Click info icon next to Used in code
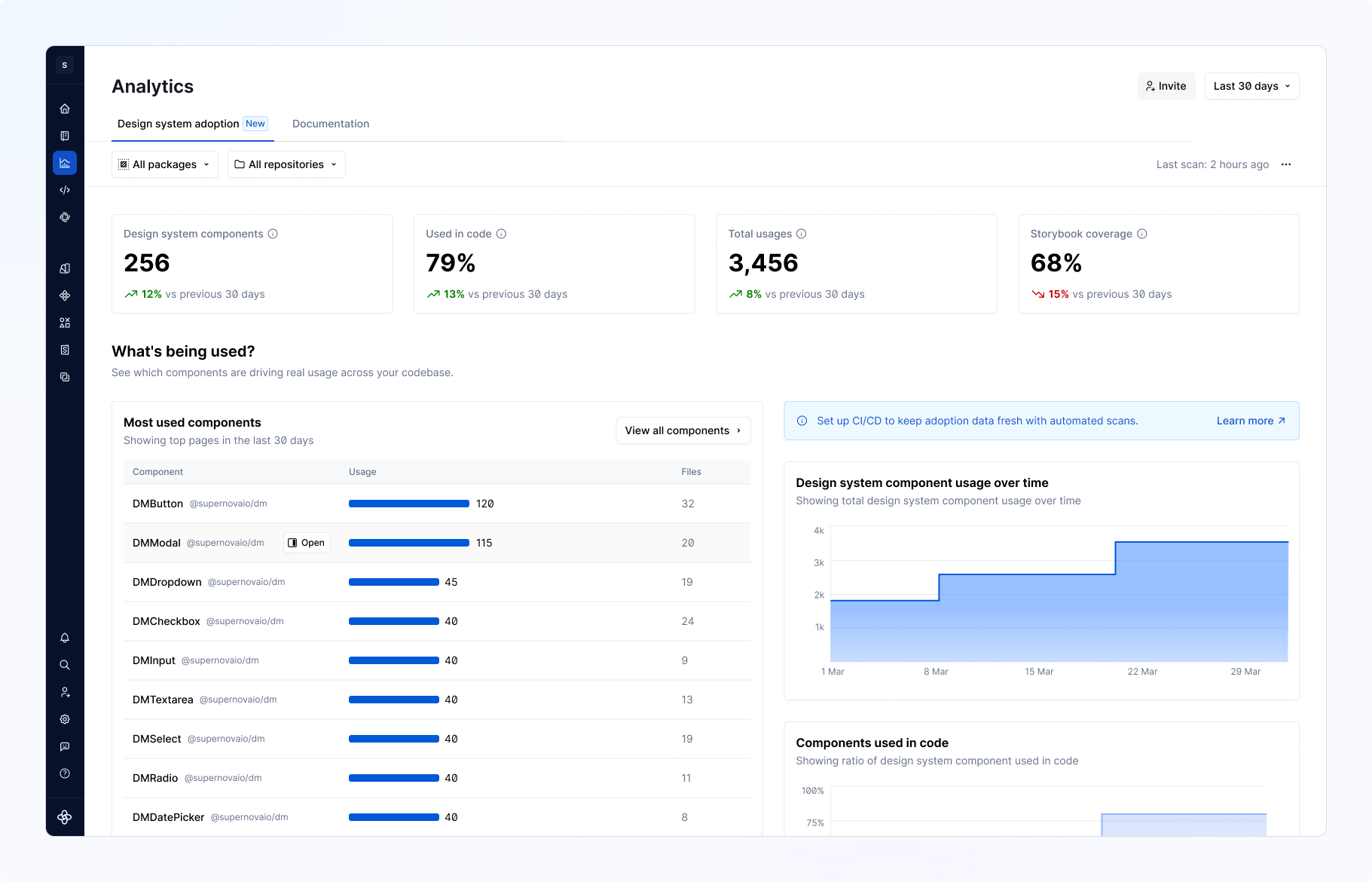Viewport: 1372px width, 882px height. coord(501,234)
